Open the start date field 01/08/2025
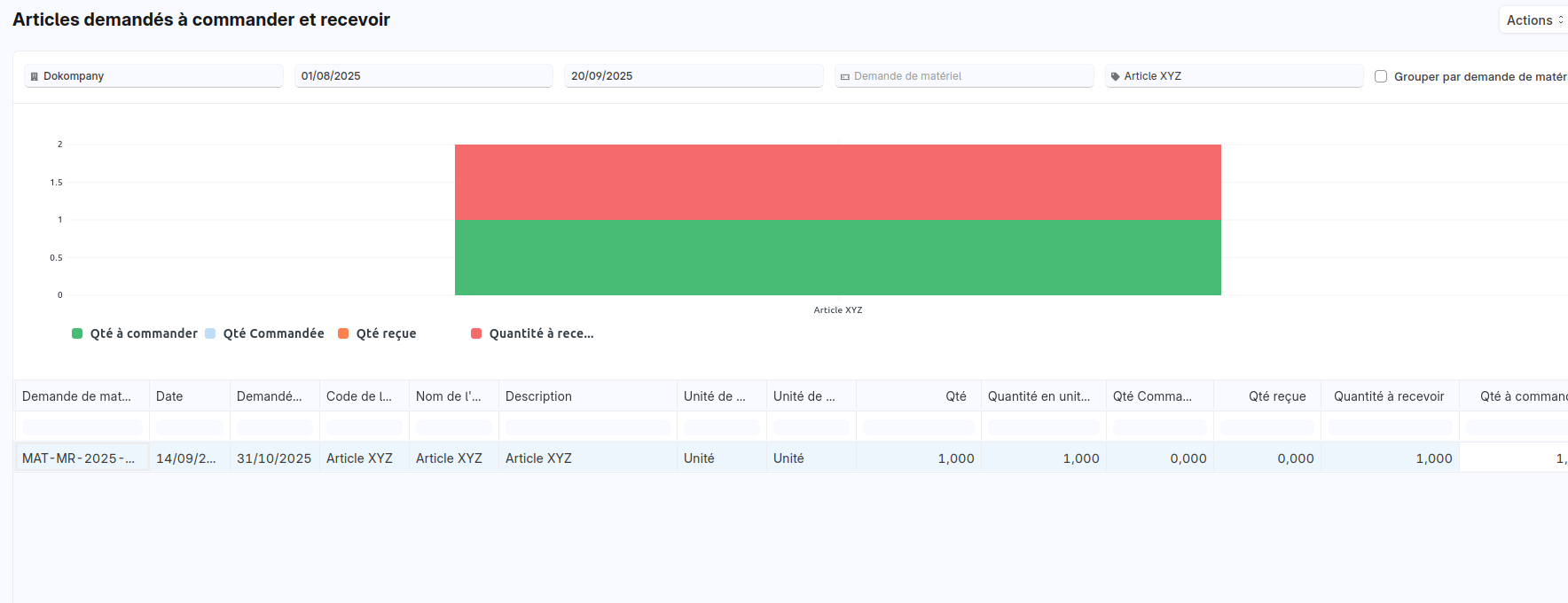 pyautogui.click(x=423, y=76)
